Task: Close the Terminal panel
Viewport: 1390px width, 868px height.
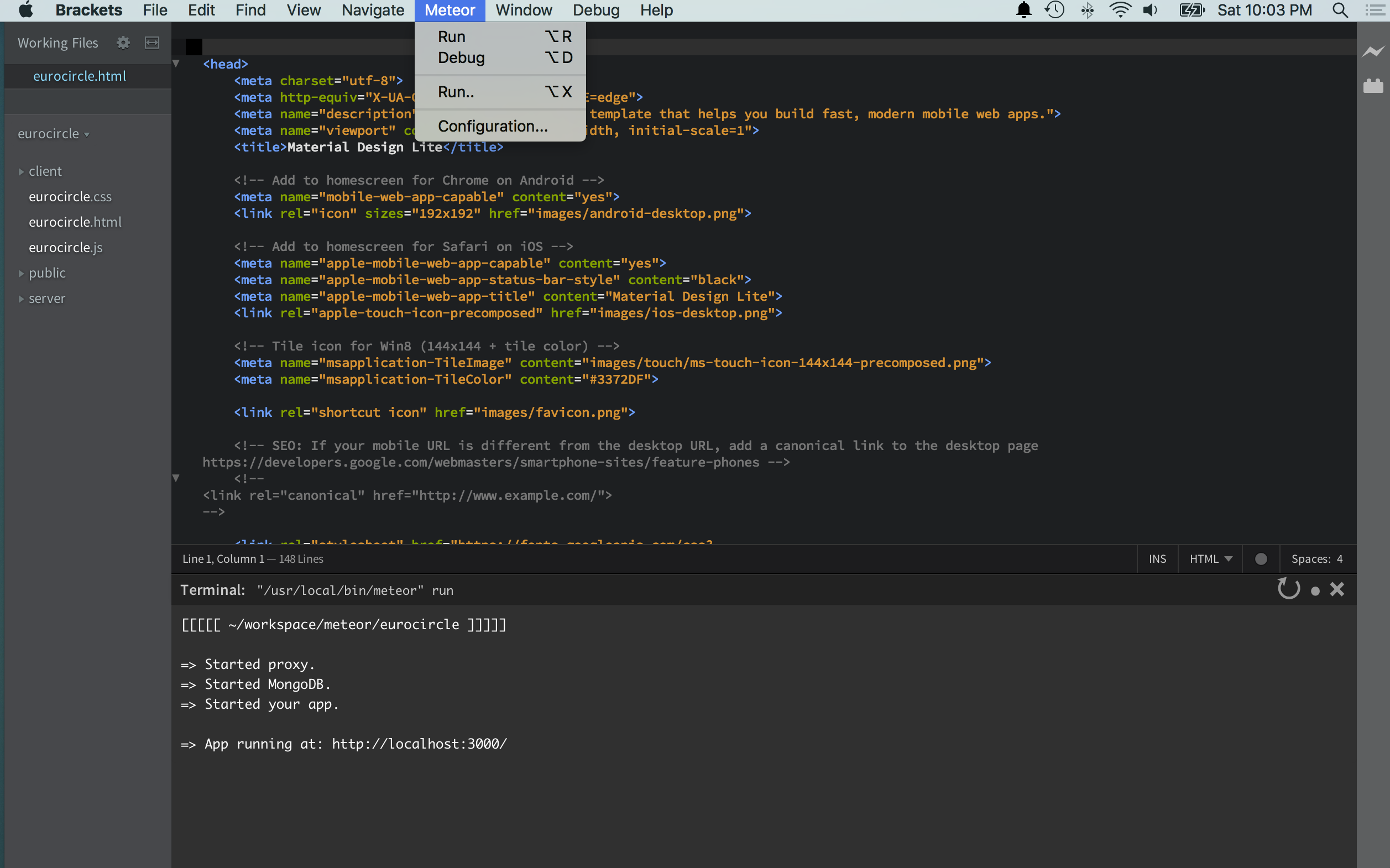Action: click(1337, 589)
